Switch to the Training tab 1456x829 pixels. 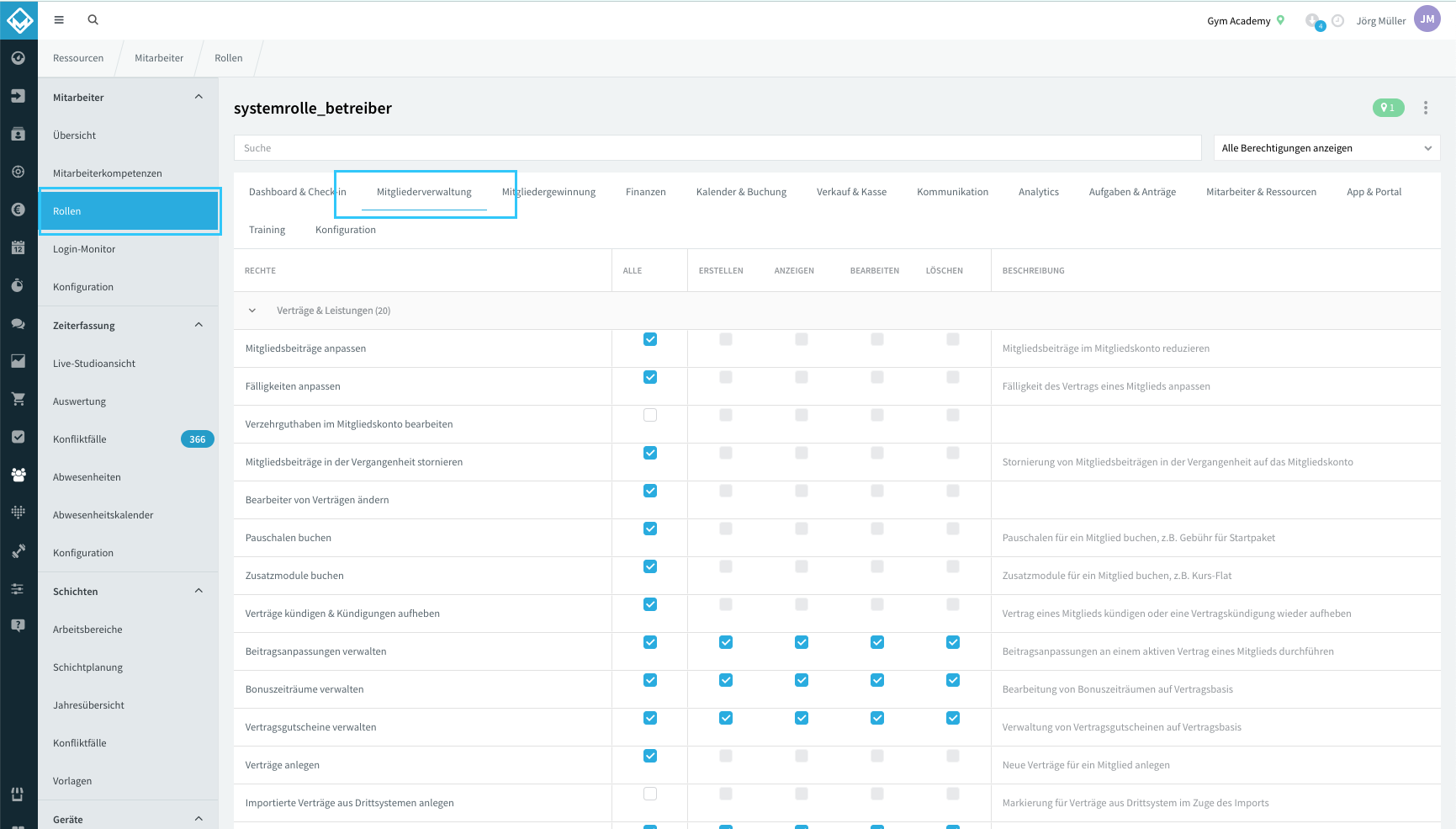(x=267, y=230)
